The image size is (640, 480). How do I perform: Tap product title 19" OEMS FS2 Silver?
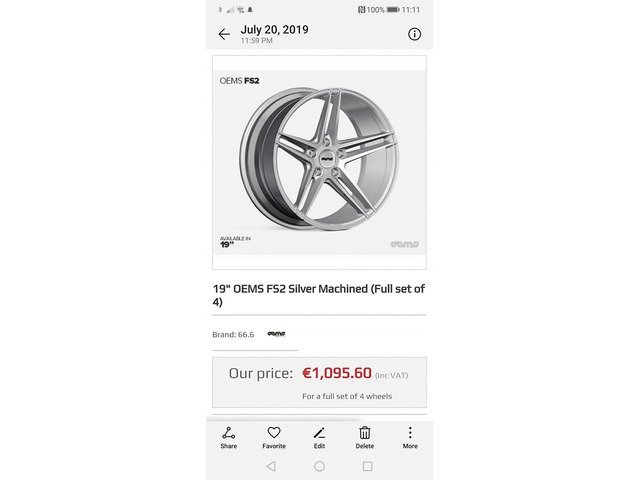coord(319,295)
